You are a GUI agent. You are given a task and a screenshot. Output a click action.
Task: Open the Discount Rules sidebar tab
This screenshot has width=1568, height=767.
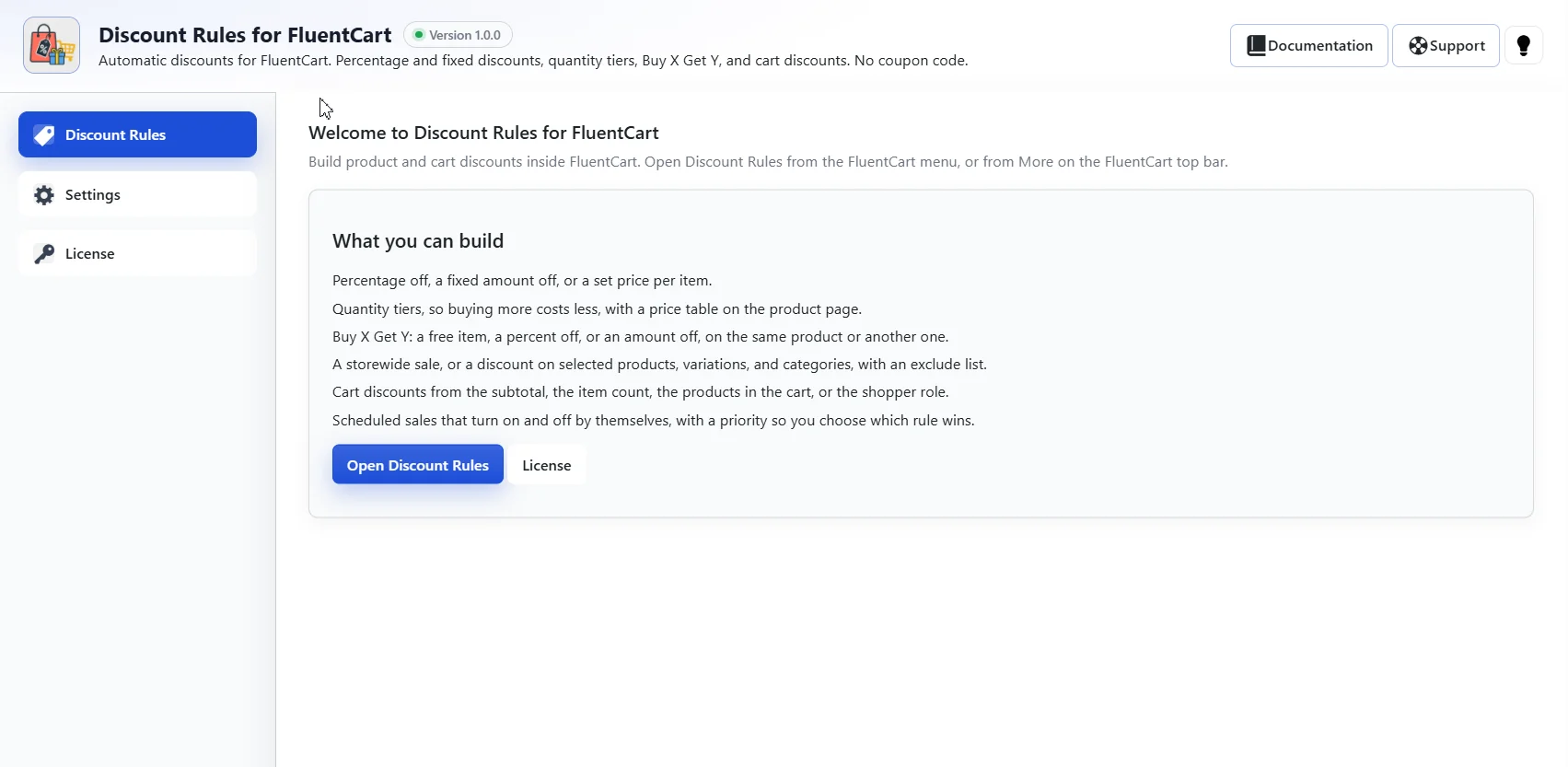[x=137, y=134]
